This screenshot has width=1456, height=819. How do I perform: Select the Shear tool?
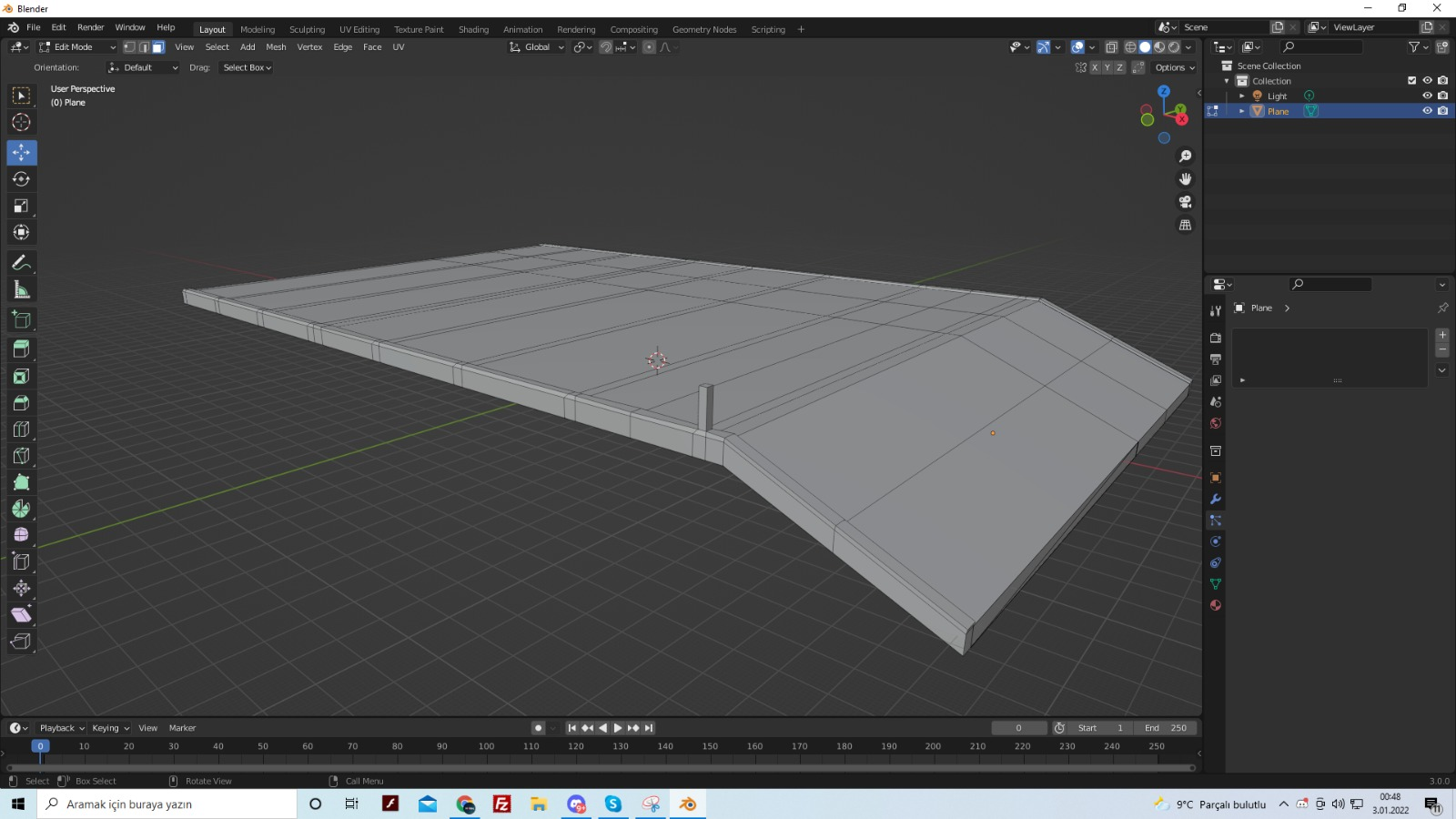pos(21,615)
